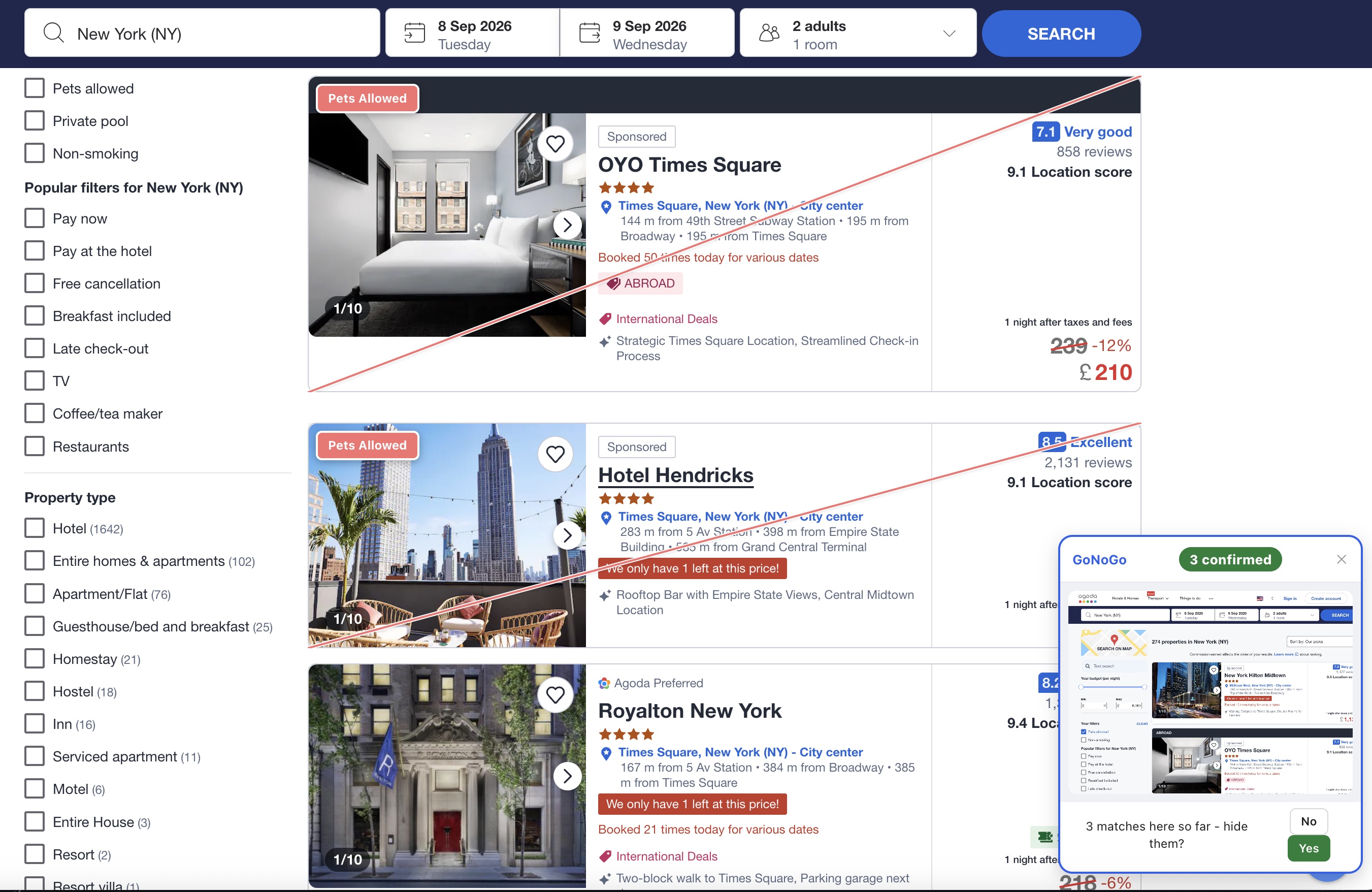This screenshot has width=1372, height=892.
Task: Open the check-out calendar icon for 9 Sep 2026
Action: (589, 33)
